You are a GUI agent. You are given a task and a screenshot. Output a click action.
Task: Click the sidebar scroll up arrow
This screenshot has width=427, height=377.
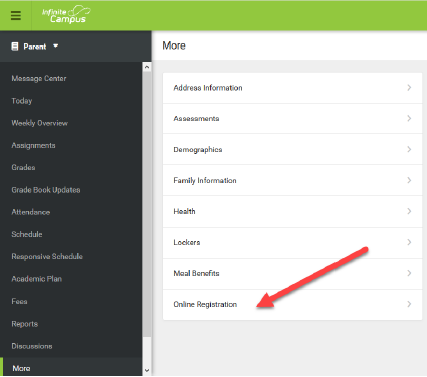147,67
